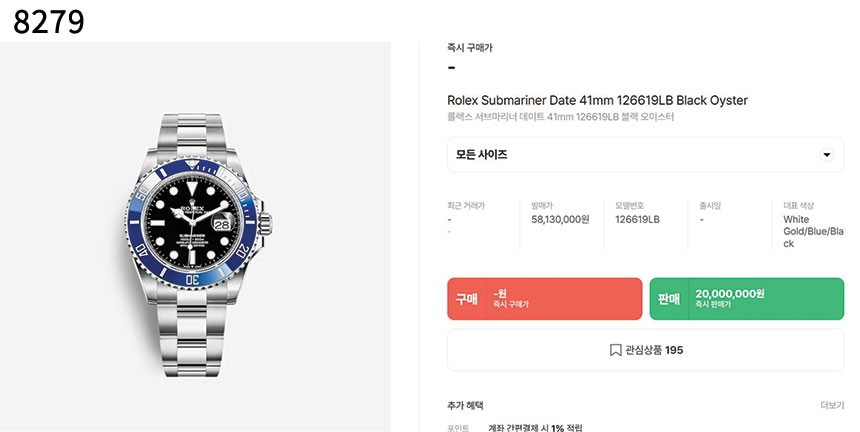Expand size selector with the round arrow icon
860x432 pixels.
[826, 155]
